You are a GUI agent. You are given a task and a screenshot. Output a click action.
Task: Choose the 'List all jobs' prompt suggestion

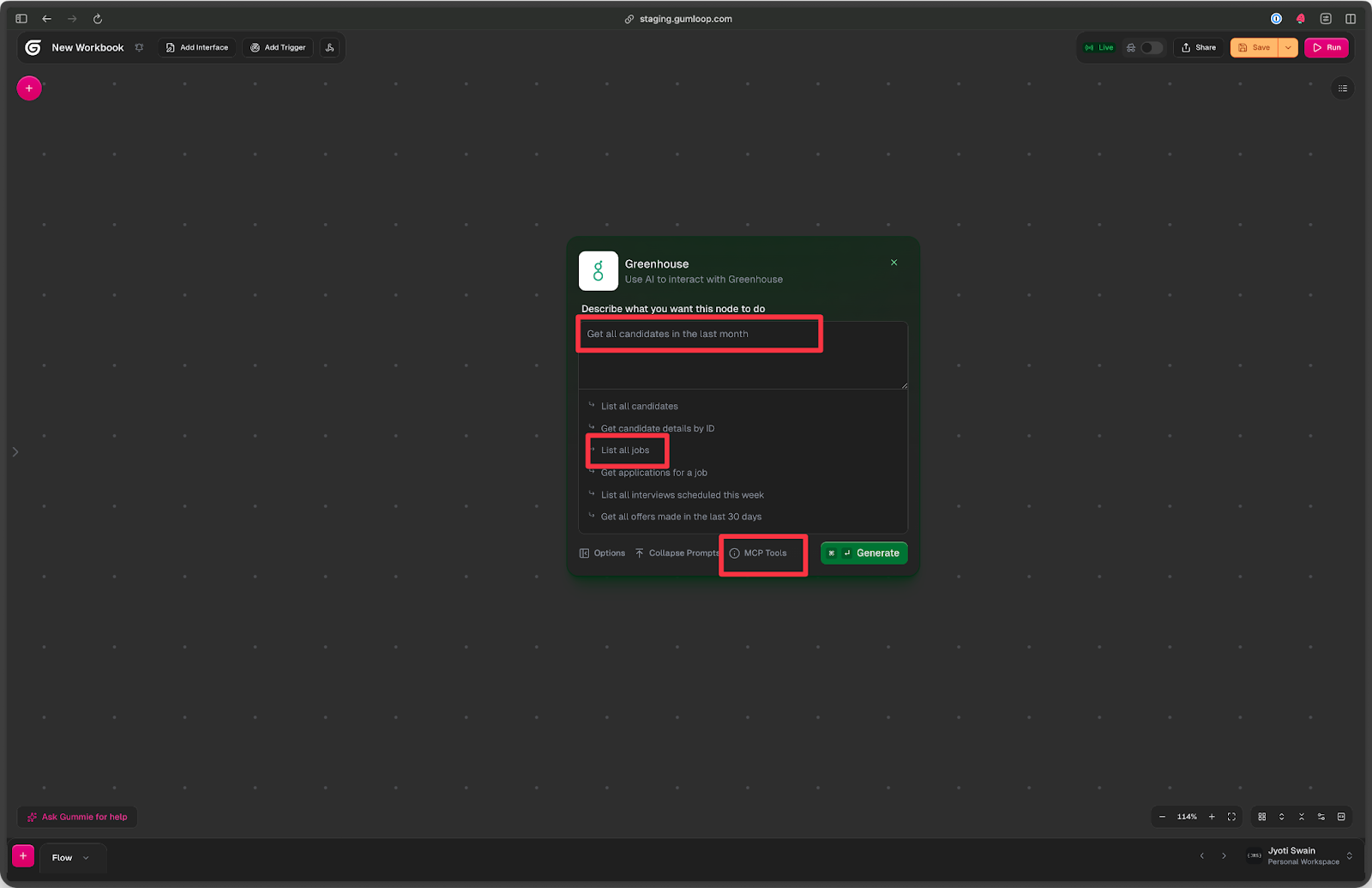tap(625, 450)
